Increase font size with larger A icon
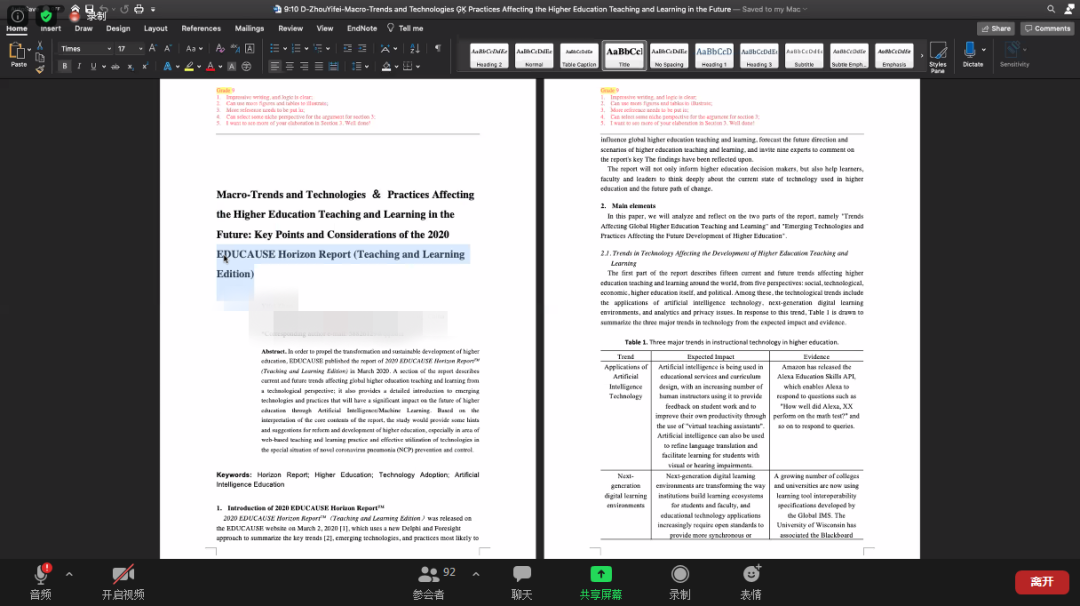 click(152, 48)
